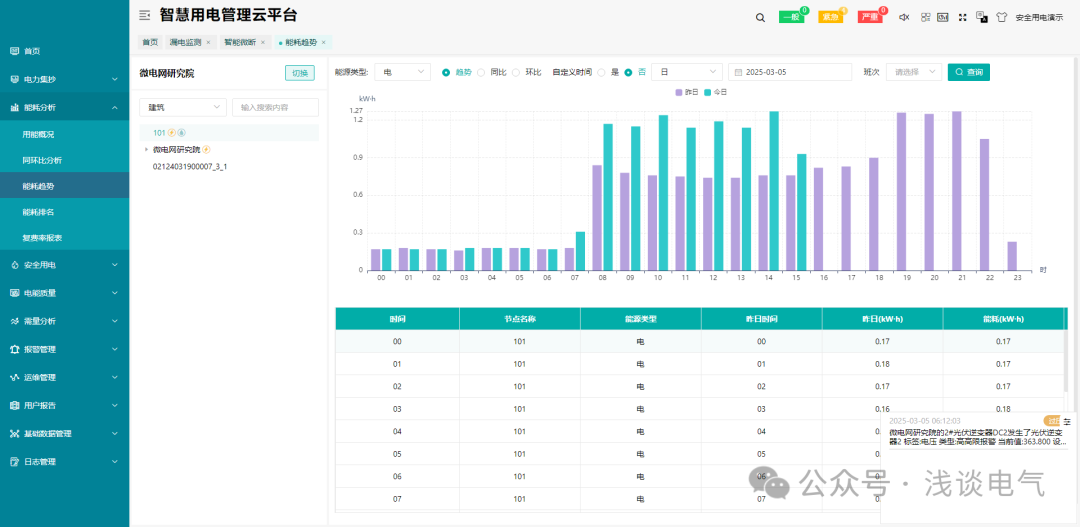1080x527 pixels.
Task: Open the grid layout icon in top bar
Action: click(926, 17)
